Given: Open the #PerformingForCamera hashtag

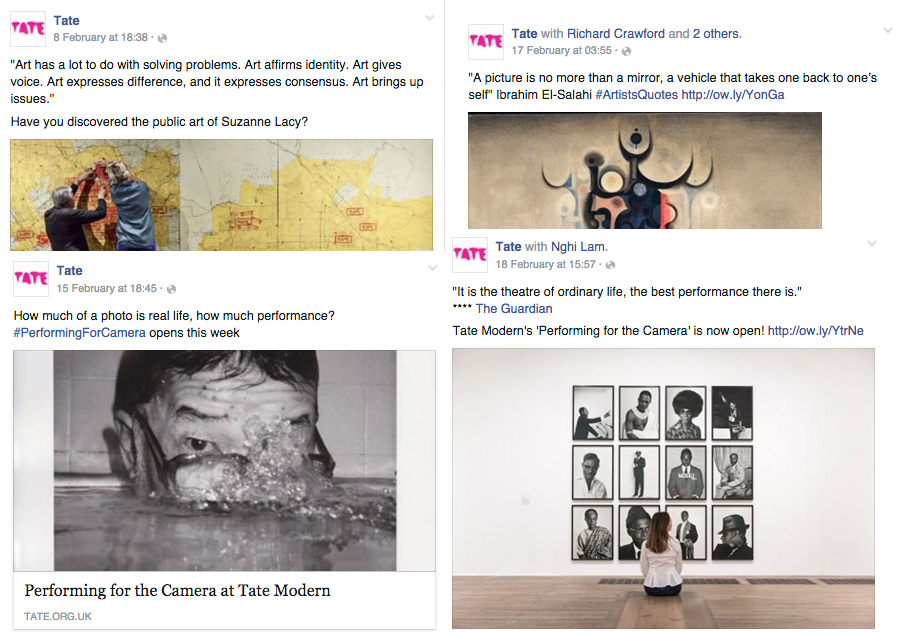Looking at the screenshot, I should pyautogui.click(x=79, y=333).
